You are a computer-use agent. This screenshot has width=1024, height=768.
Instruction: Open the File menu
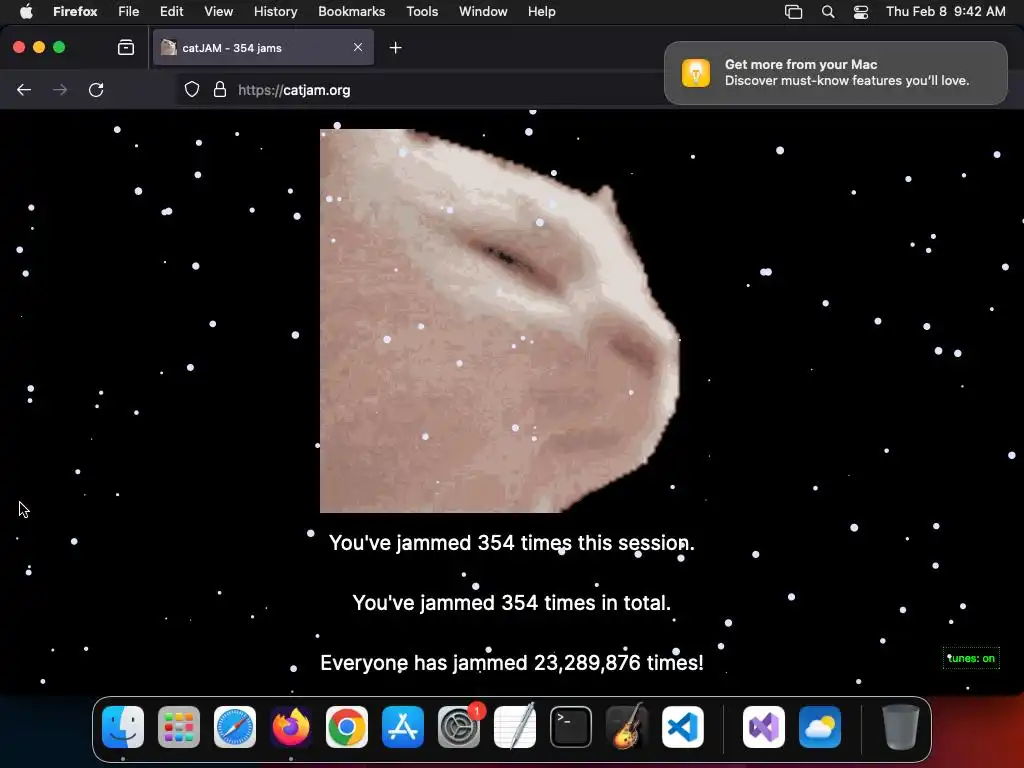pyautogui.click(x=129, y=11)
